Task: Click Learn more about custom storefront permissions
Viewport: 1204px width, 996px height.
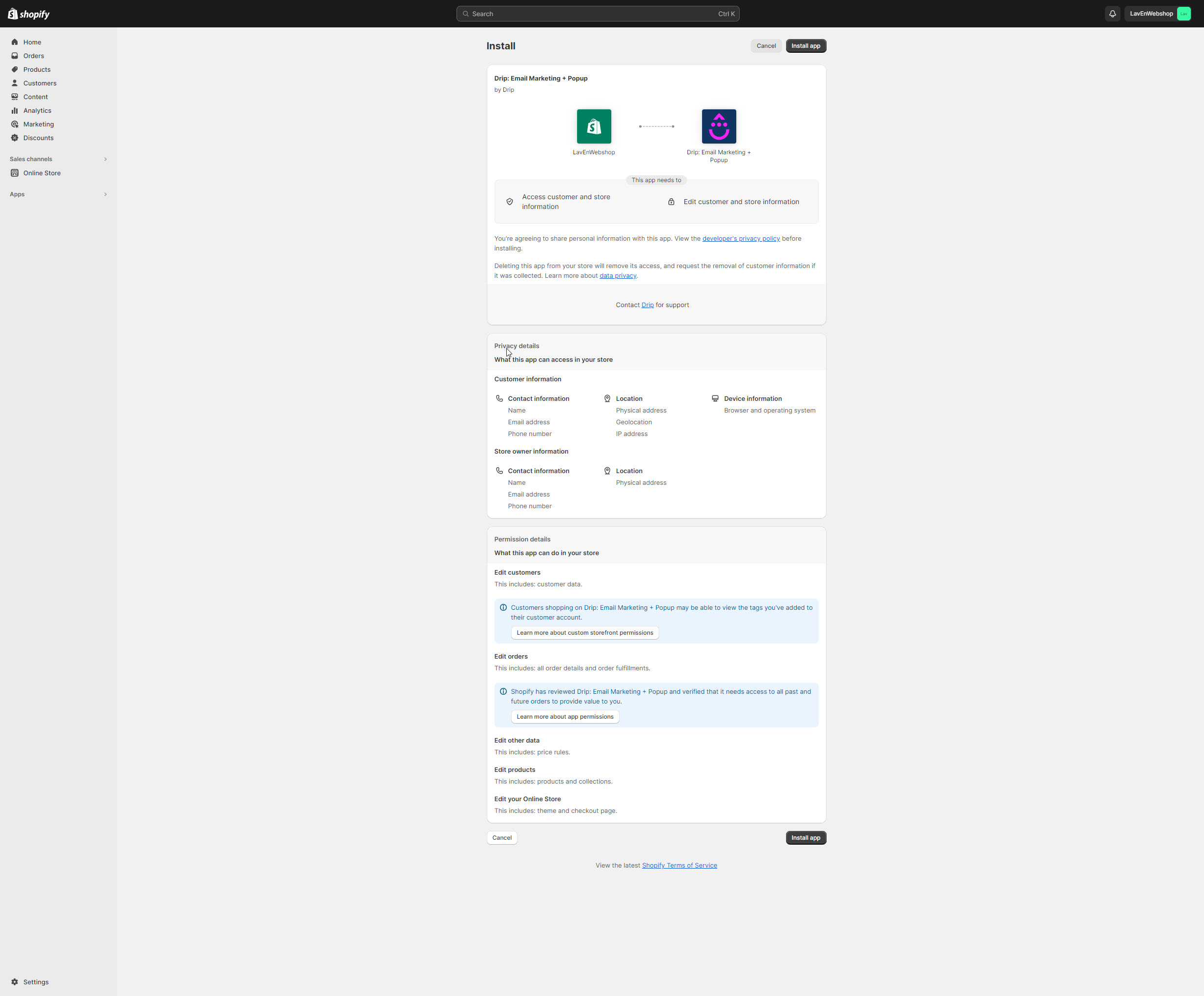Action: point(584,632)
